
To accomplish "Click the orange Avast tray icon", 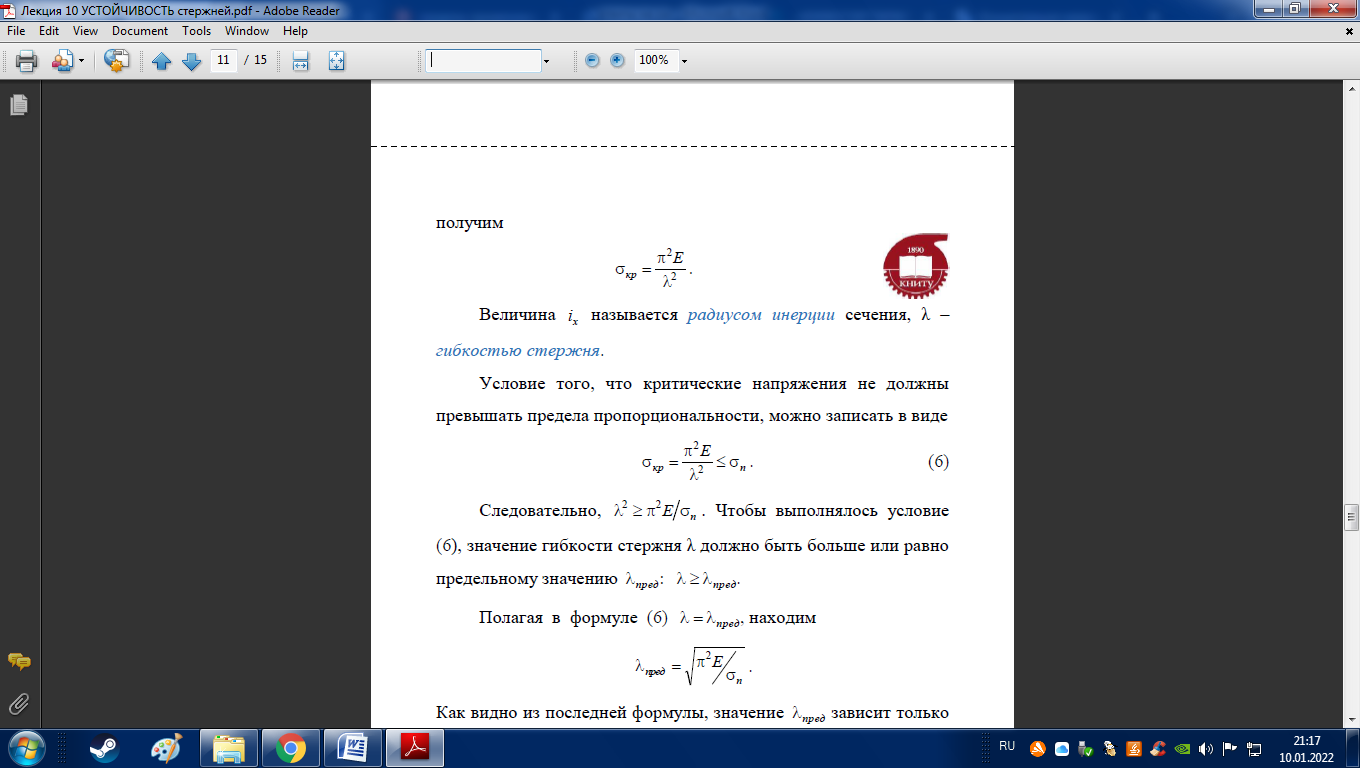I will 1038,748.
